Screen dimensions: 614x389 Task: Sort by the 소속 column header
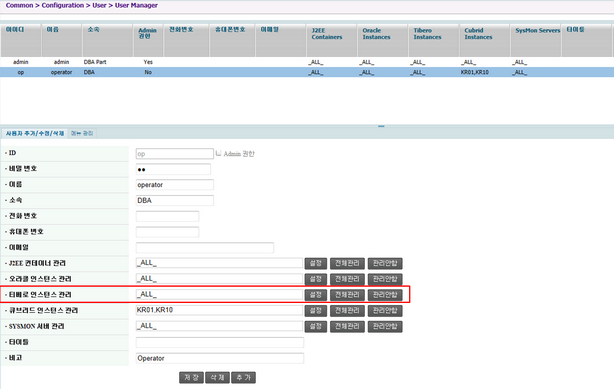(108, 40)
